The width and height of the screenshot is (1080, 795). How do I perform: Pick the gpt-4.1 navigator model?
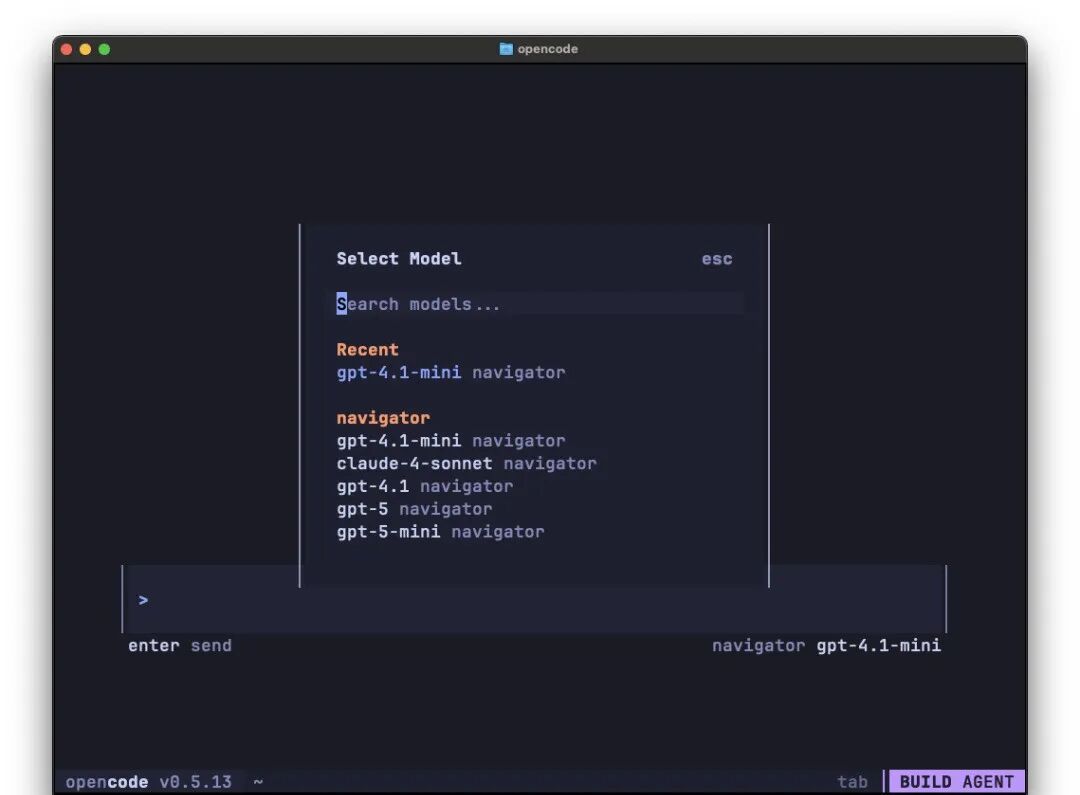click(424, 486)
